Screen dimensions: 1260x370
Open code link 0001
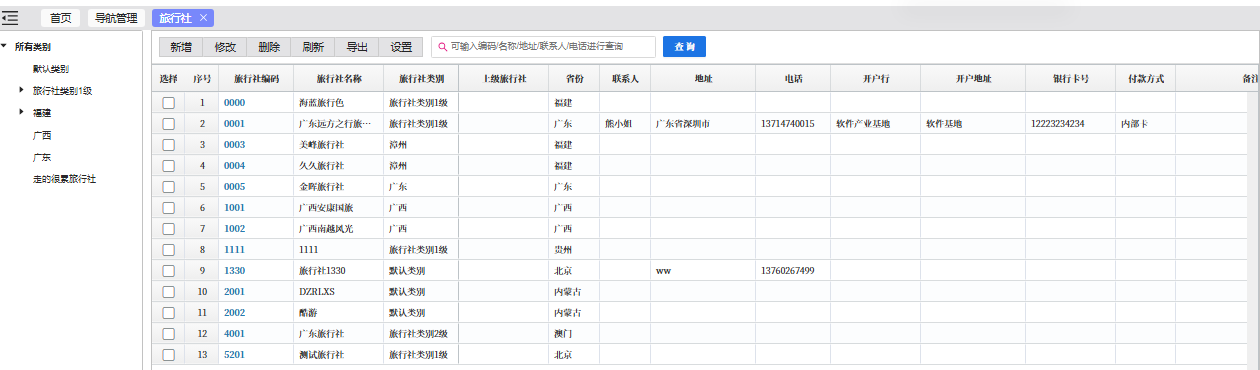[234, 124]
